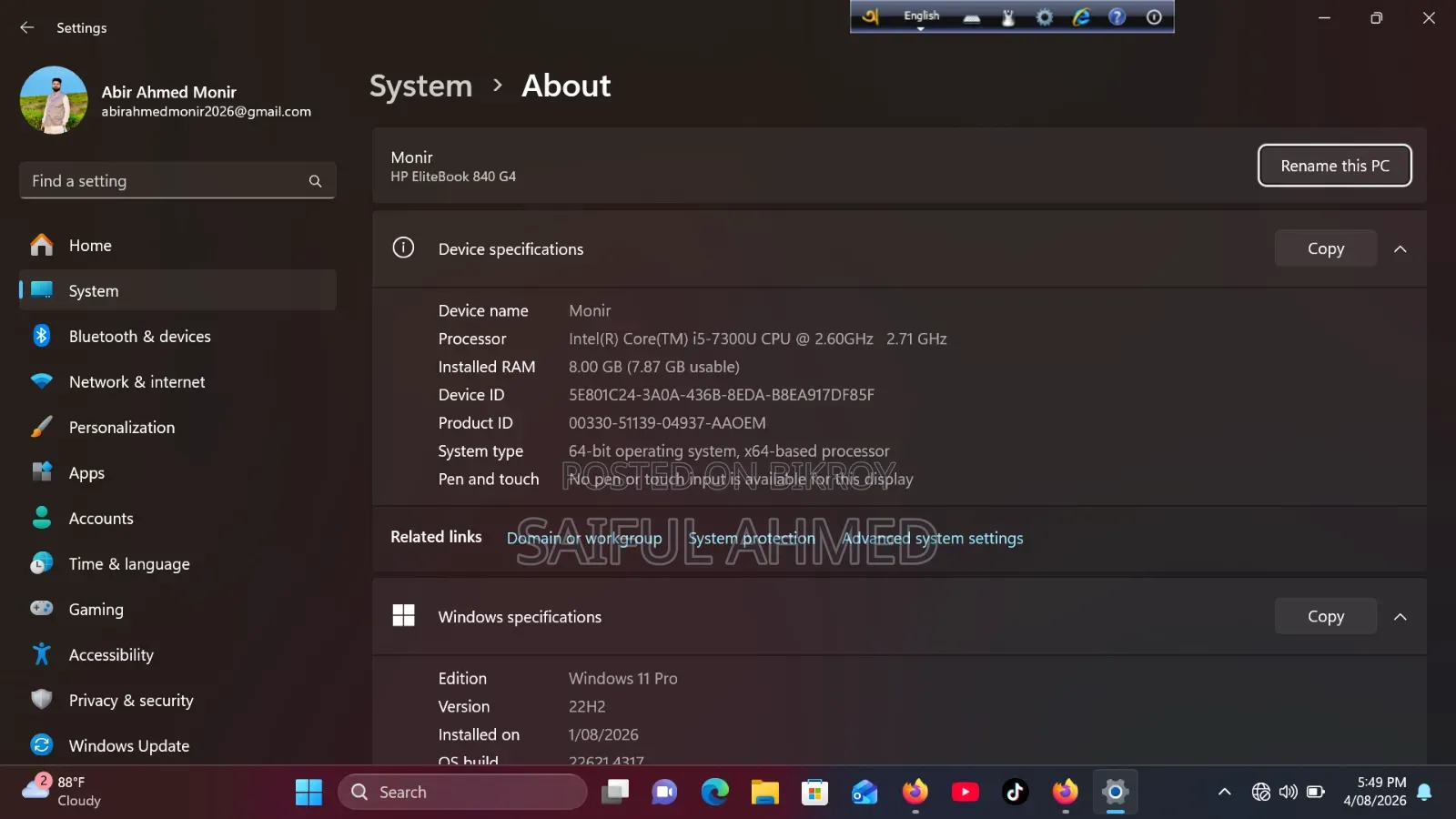Open the Windows Start menu
The height and width of the screenshot is (819, 1456).
(x=308, y=793)
